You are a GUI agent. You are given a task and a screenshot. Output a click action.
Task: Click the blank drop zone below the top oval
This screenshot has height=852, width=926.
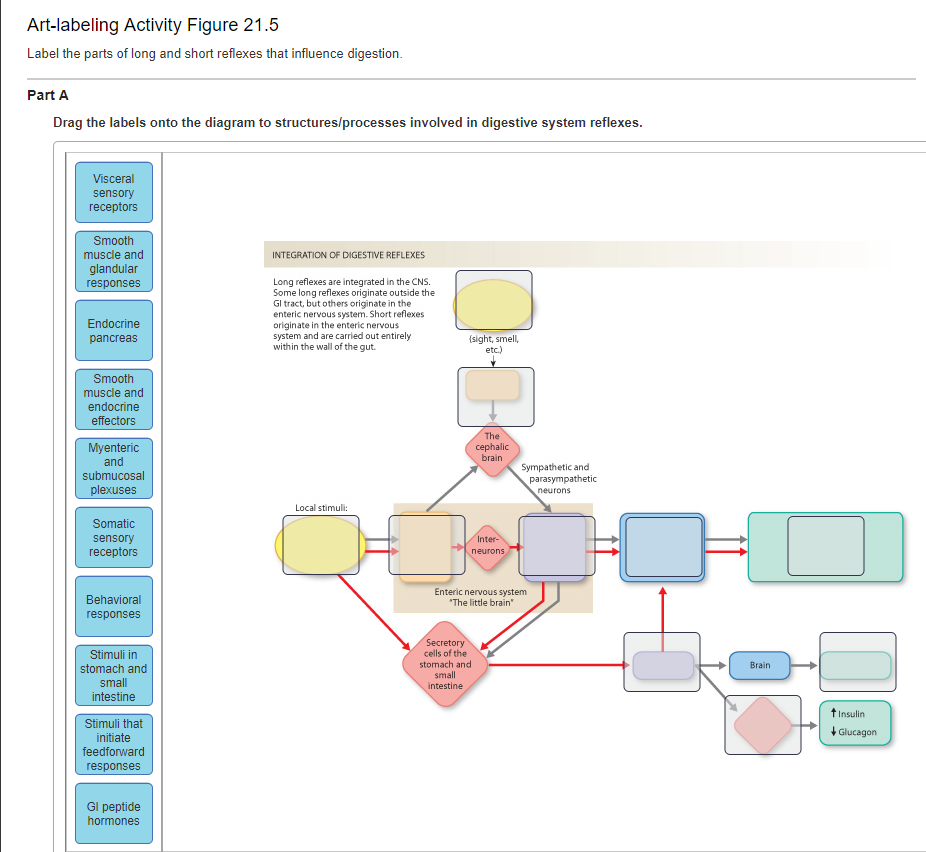494,396
